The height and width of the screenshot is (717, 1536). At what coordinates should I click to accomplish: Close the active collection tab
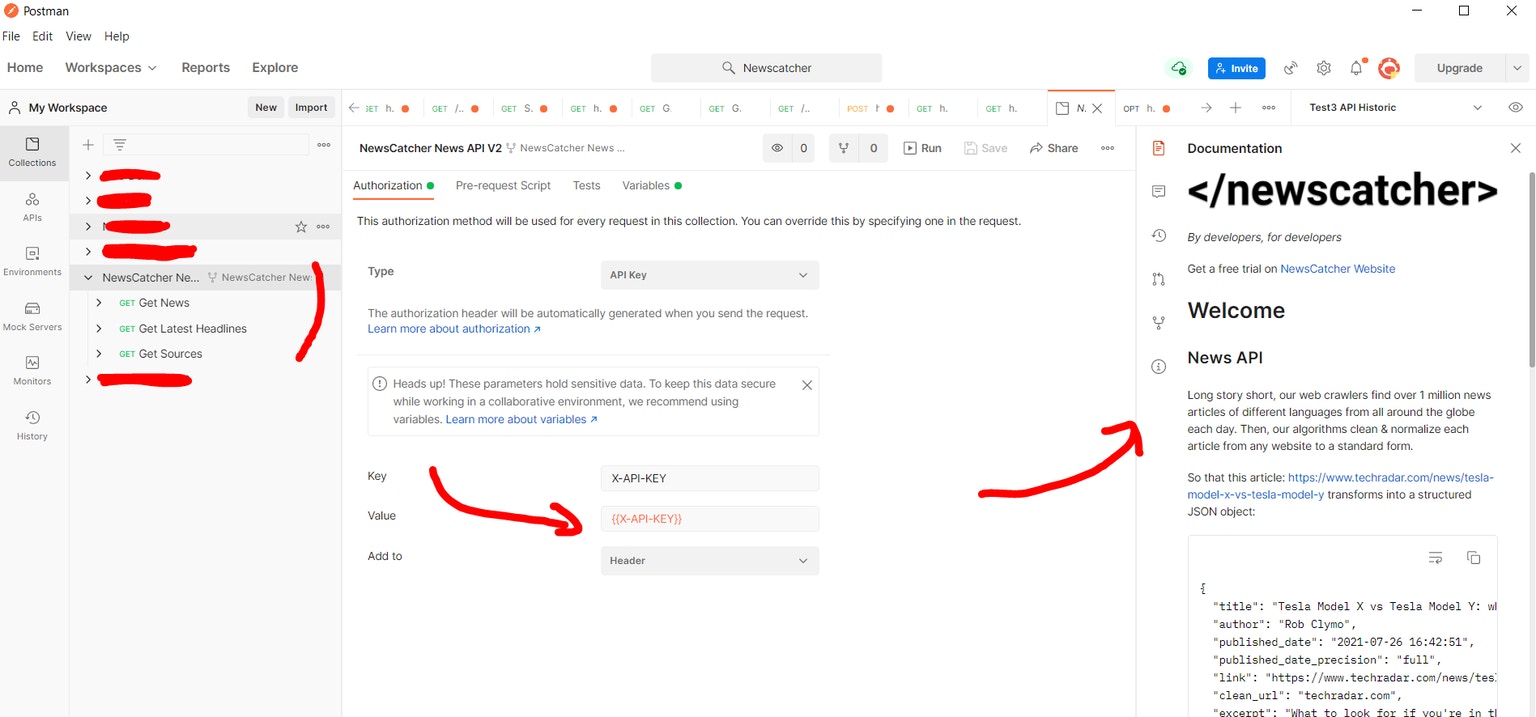tap(1097, 108)
